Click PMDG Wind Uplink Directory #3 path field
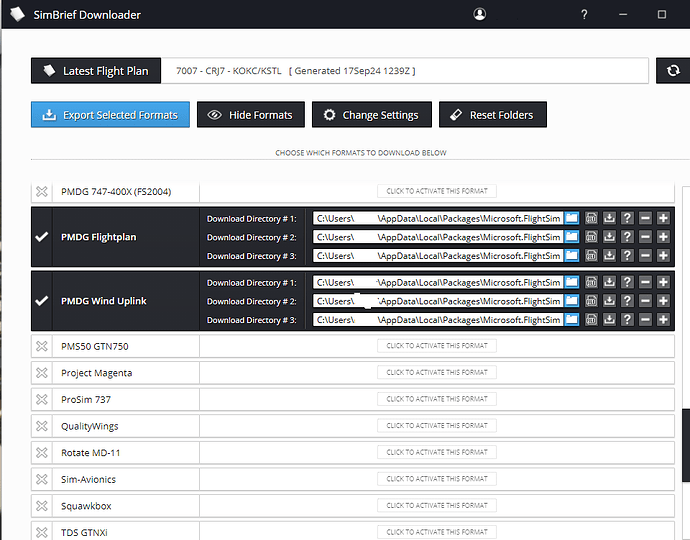Image resolution: width=690 pixels, height=540 pixels. [437, 320]
